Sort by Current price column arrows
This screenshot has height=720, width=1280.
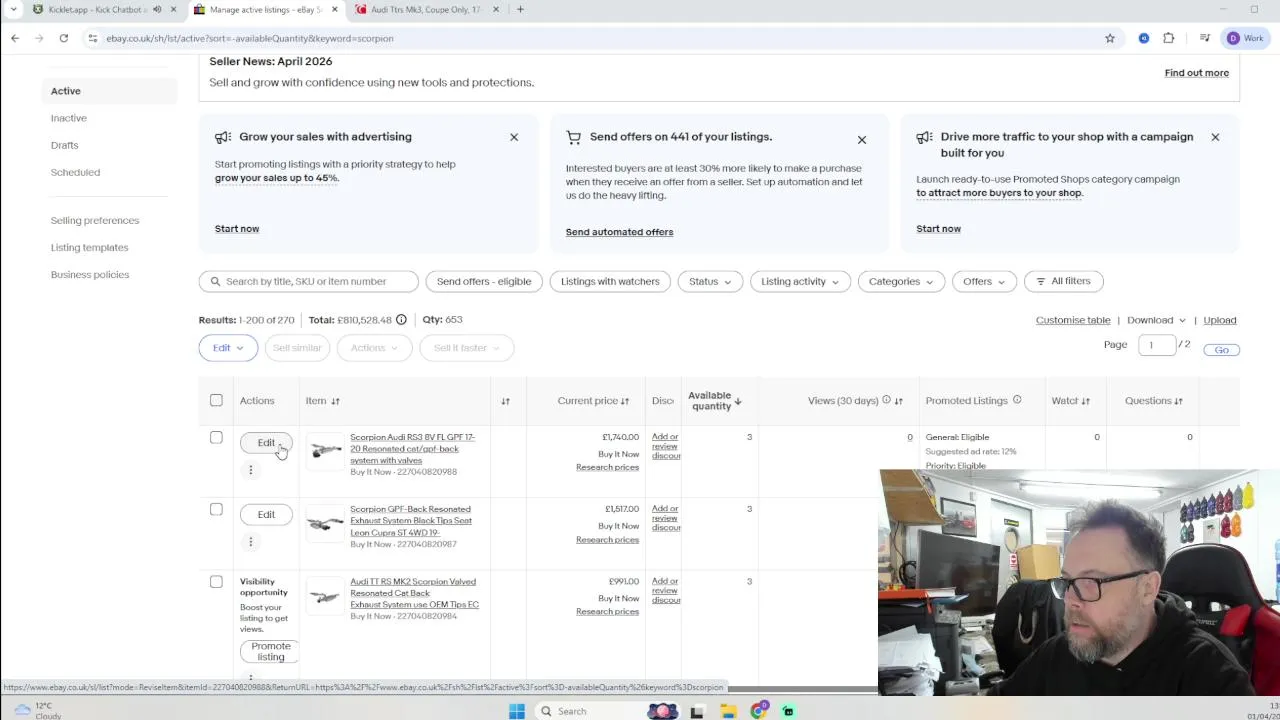624,401
